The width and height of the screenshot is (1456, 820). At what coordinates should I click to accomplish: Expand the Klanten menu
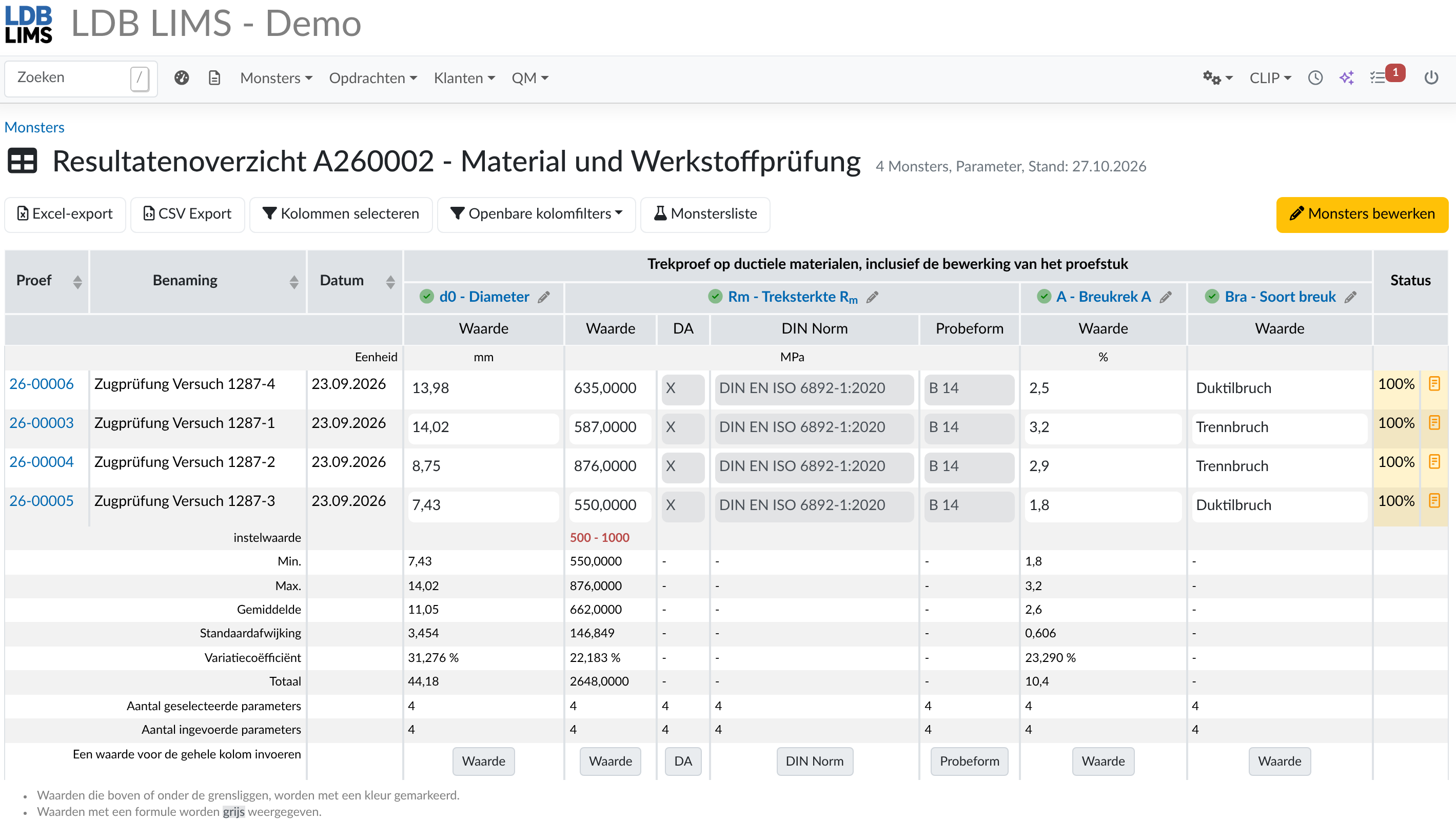(464, 78)
